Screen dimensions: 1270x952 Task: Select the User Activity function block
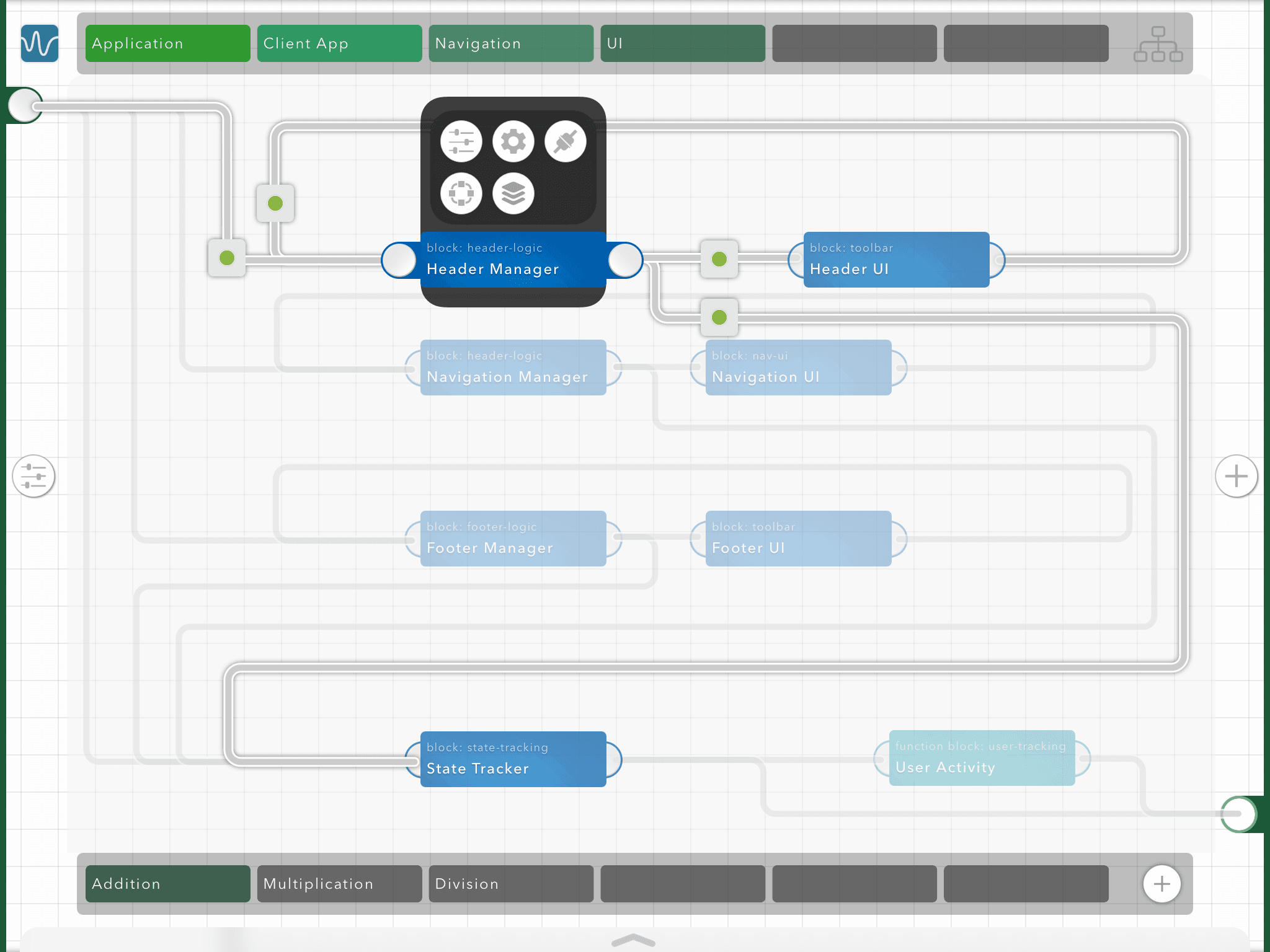pyautogui.click(x=982, y=758)
